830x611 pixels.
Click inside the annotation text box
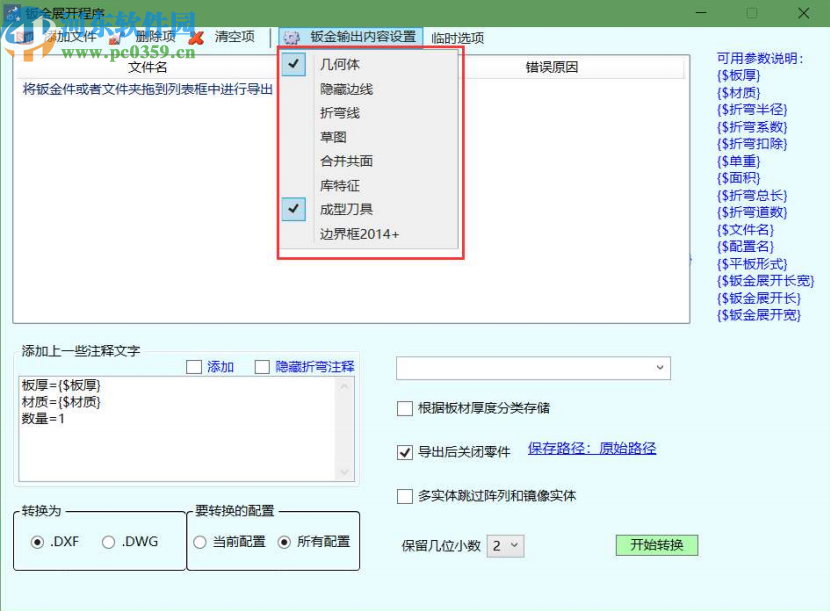(177, 429)
